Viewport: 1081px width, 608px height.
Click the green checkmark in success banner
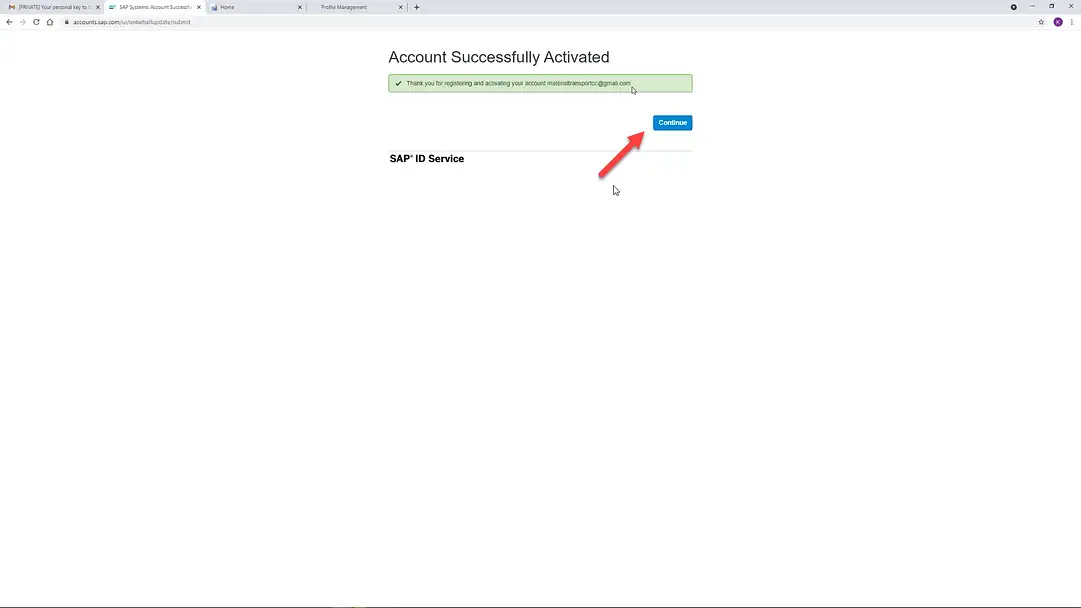coord(398,83)
